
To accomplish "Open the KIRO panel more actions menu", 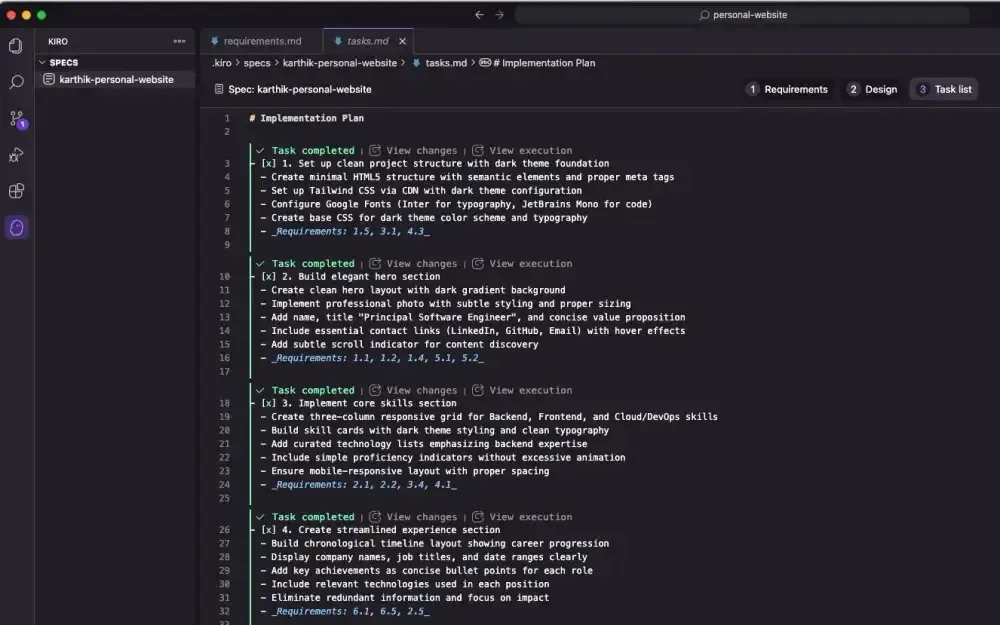I will click(179, 41).
